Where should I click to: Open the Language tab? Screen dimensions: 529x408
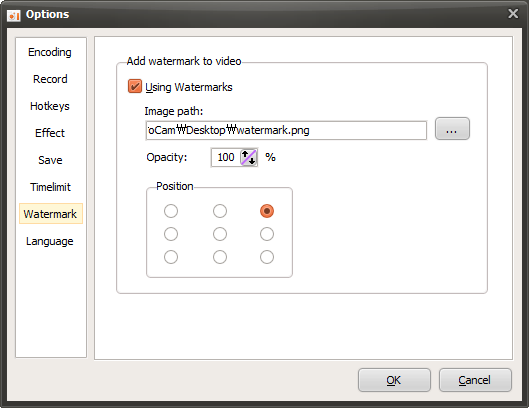pos(50,241)
